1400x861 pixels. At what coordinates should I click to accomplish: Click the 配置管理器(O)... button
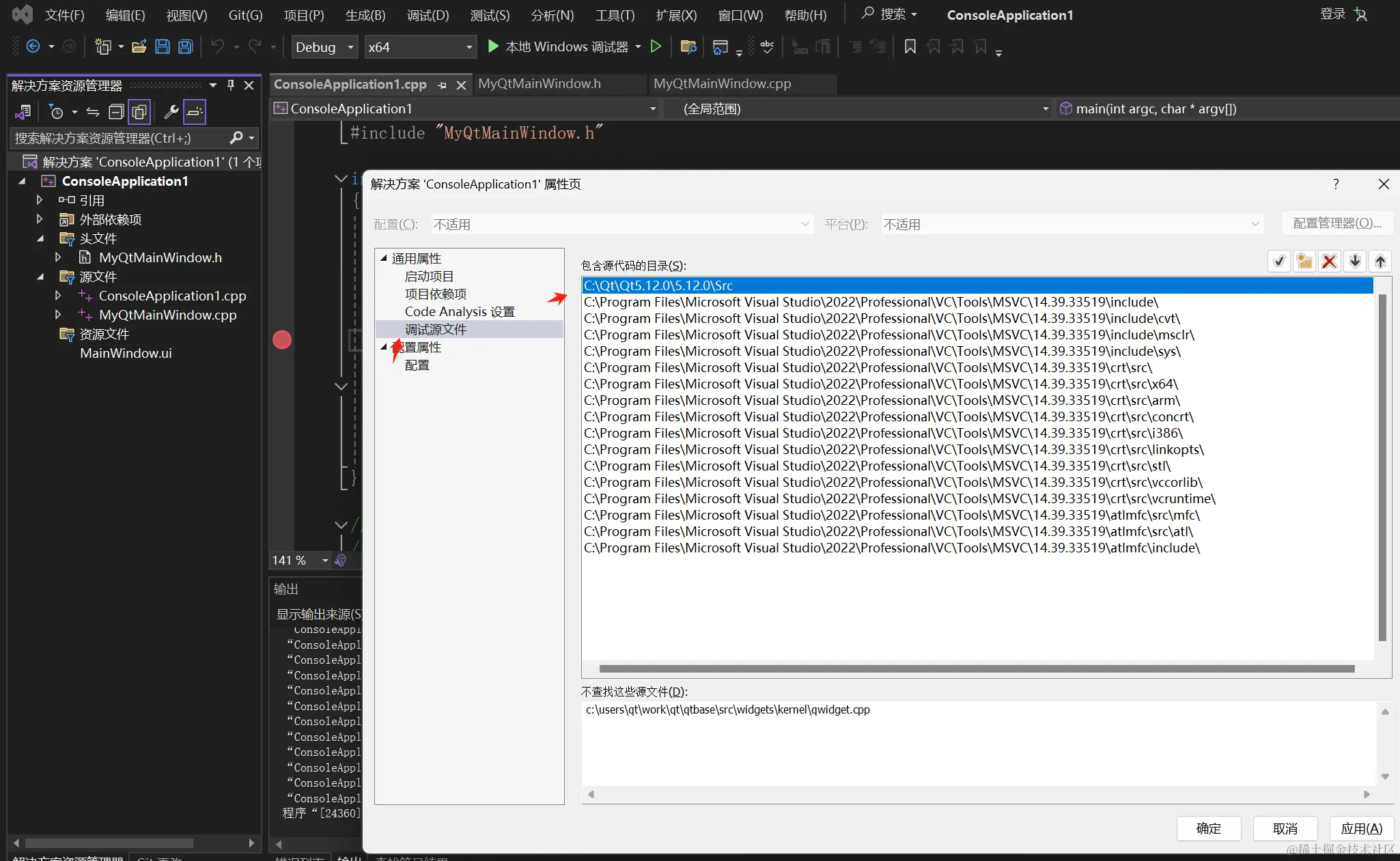[x=1337, y=223]
